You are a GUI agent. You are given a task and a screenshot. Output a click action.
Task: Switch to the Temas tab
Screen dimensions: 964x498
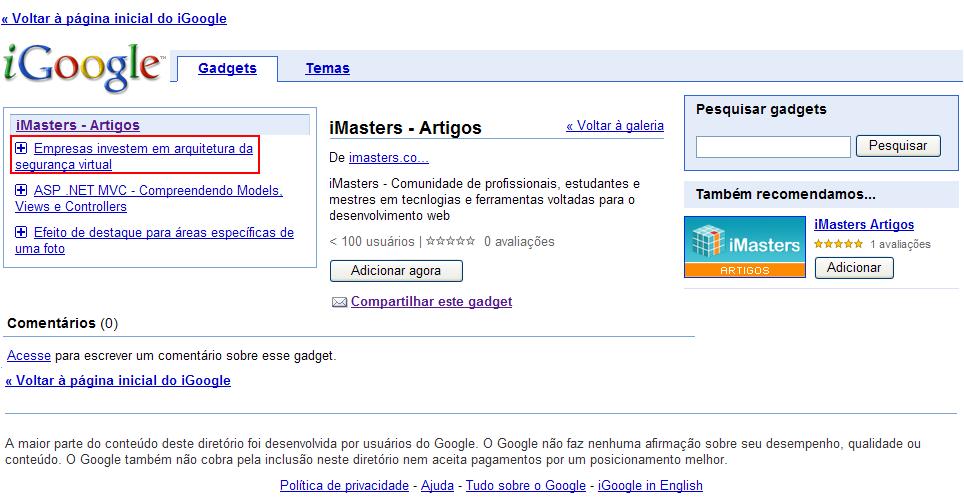(x=327, y=68)
